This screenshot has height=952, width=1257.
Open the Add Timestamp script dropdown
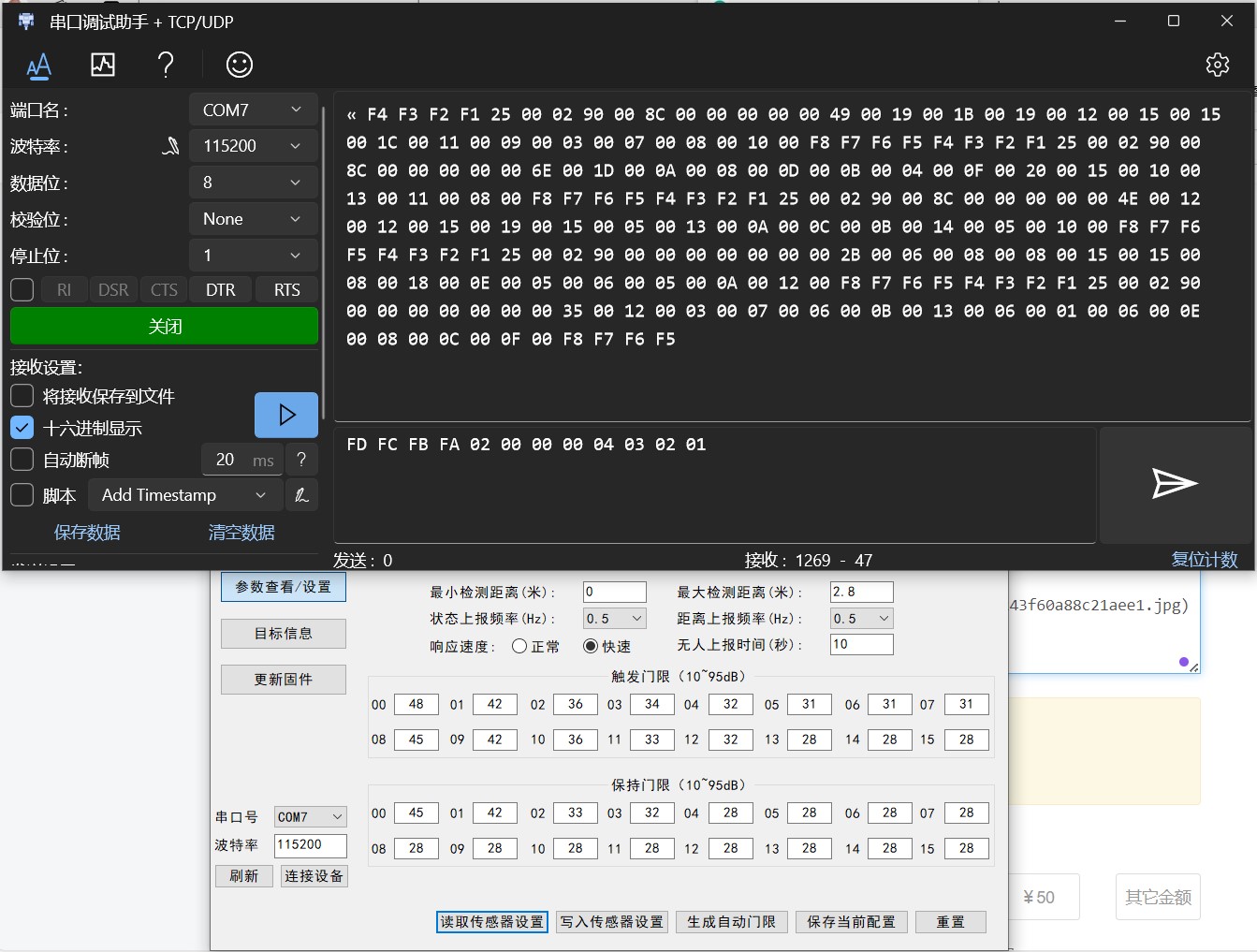pyautogui.click(x=184, y=495)
